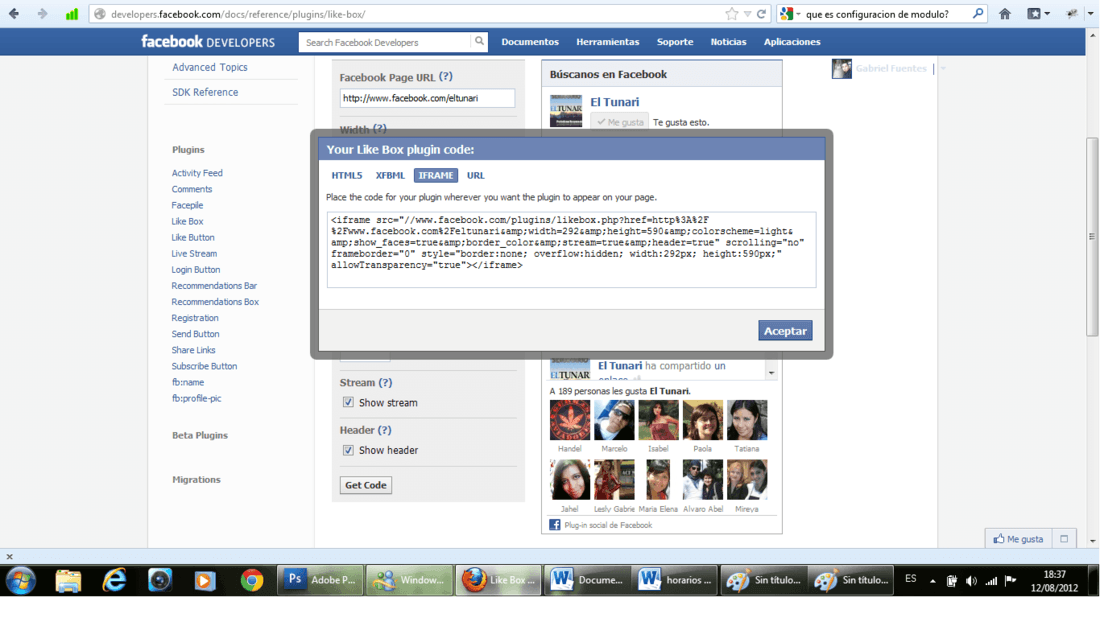1100x618 pixels.
Task: Switch to Firefox Like Box taskbar item
Action: click(498, 580)
